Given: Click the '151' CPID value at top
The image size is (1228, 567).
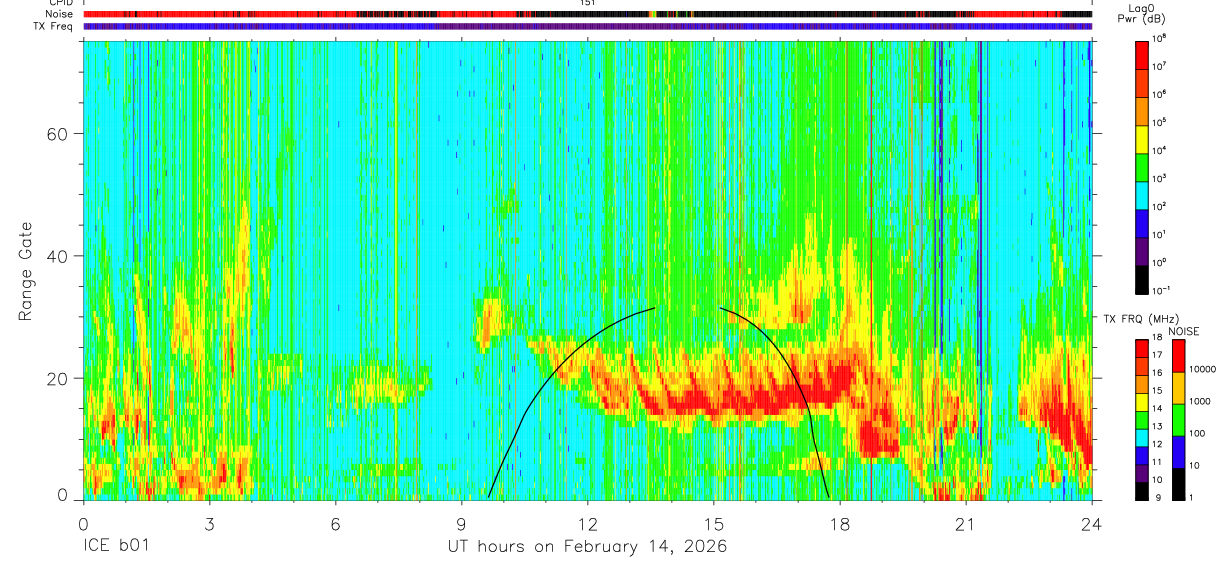Looking at the screenshot, I should (588, 3).
